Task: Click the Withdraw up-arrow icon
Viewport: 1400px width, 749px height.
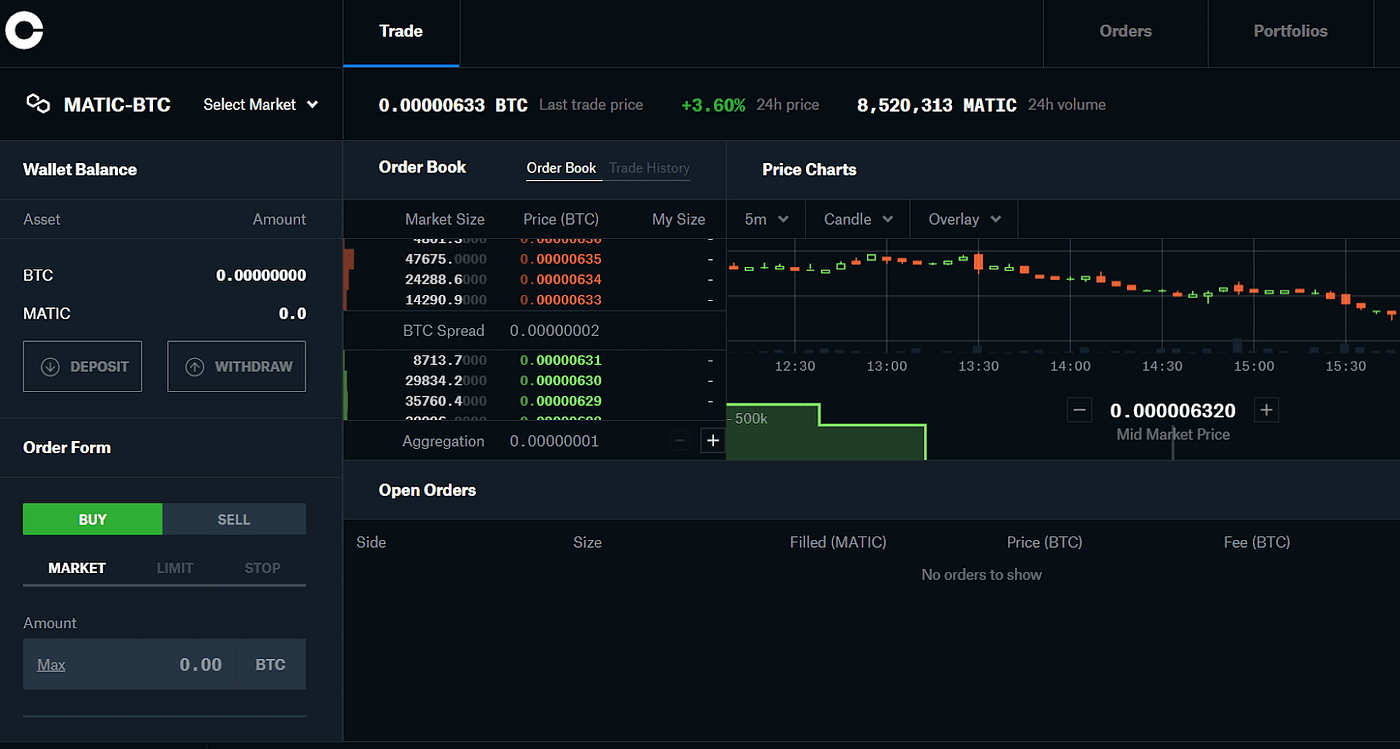Action: pos(195,367)
